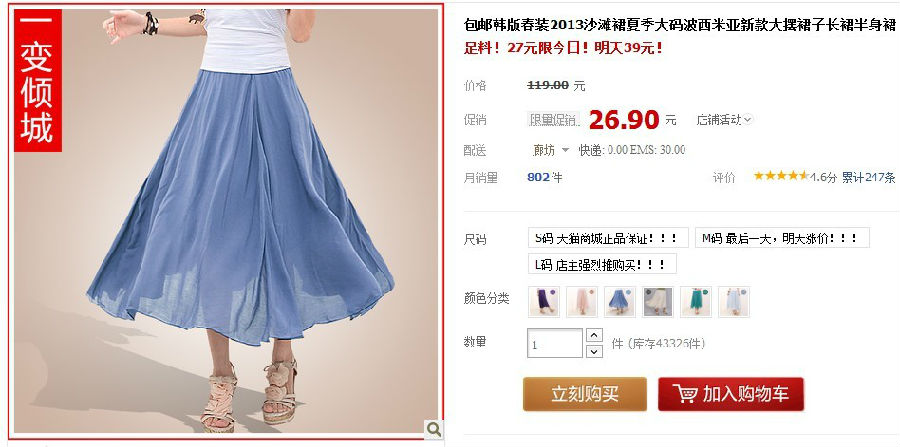Image resolution: width=900 pixels, height=447 pixels.
Task: Open the 廊坊 delivery location dropdown
Action: (550, 150)
